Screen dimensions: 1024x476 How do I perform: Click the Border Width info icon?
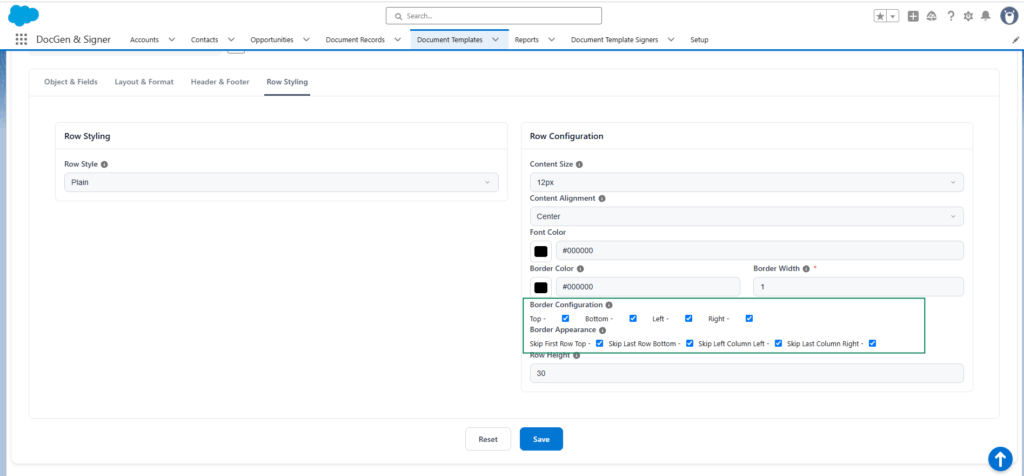pos(807,268)
